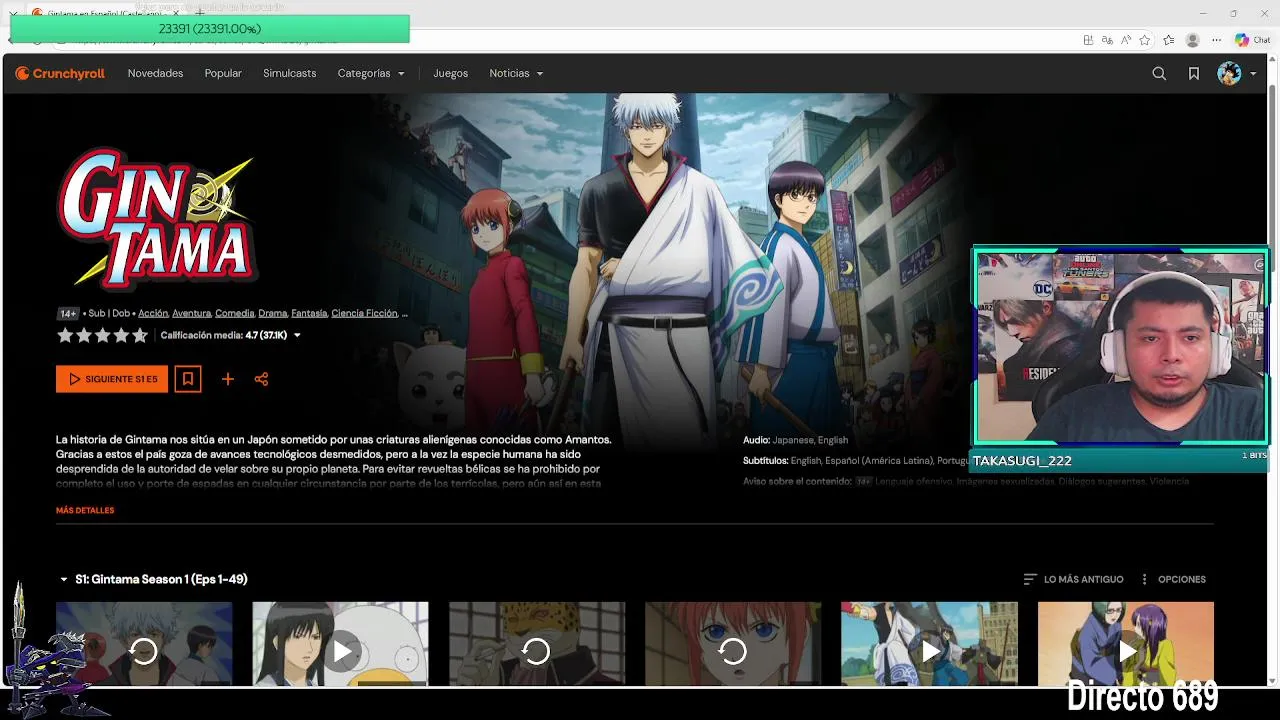Go to Novedades

tap(155, 73)
